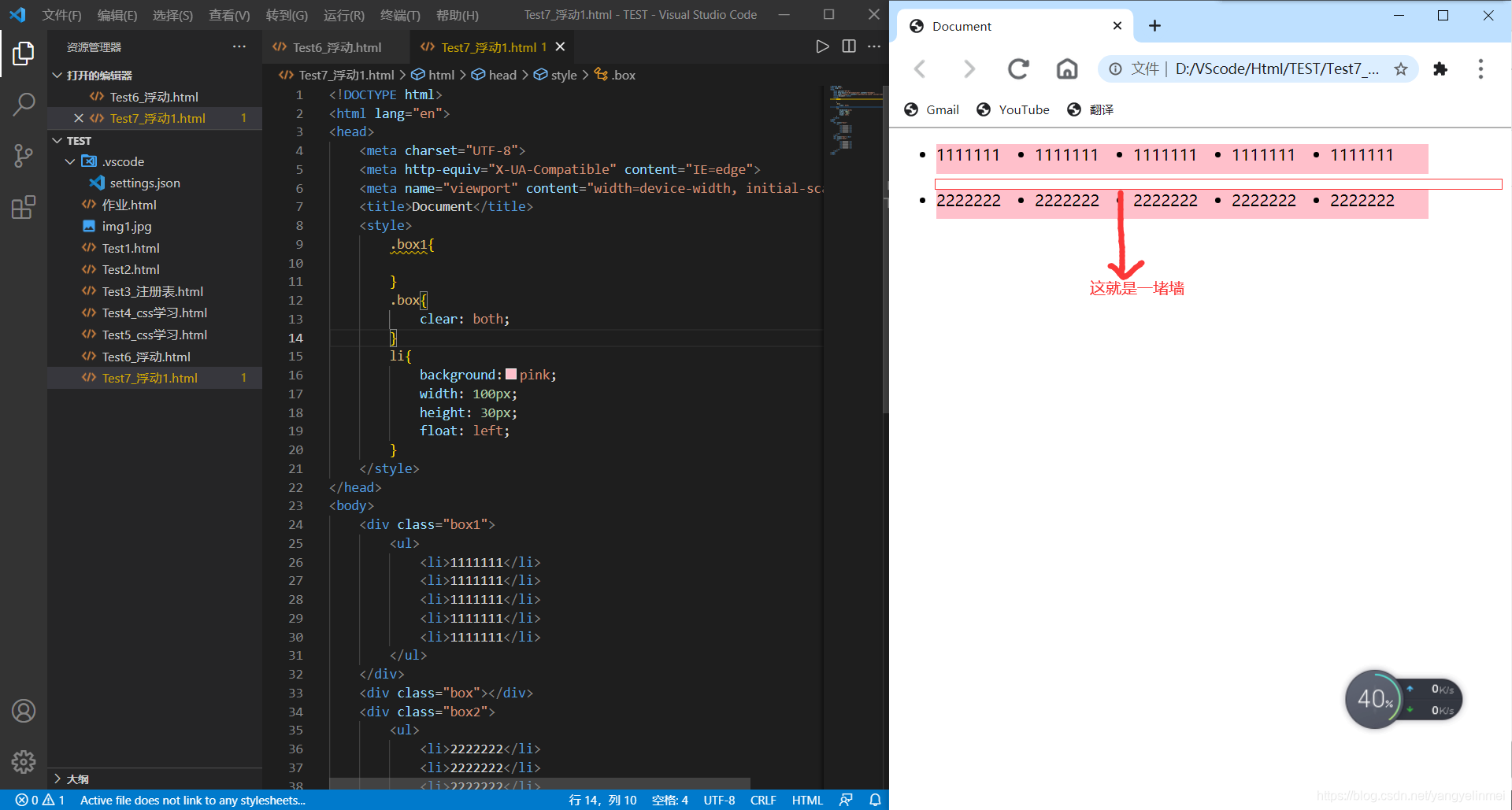Open Test4_css学习.html in the explorer
The height and width of the screenshot is (810, 1512).
pyautogui.click(x=154, y=313)
